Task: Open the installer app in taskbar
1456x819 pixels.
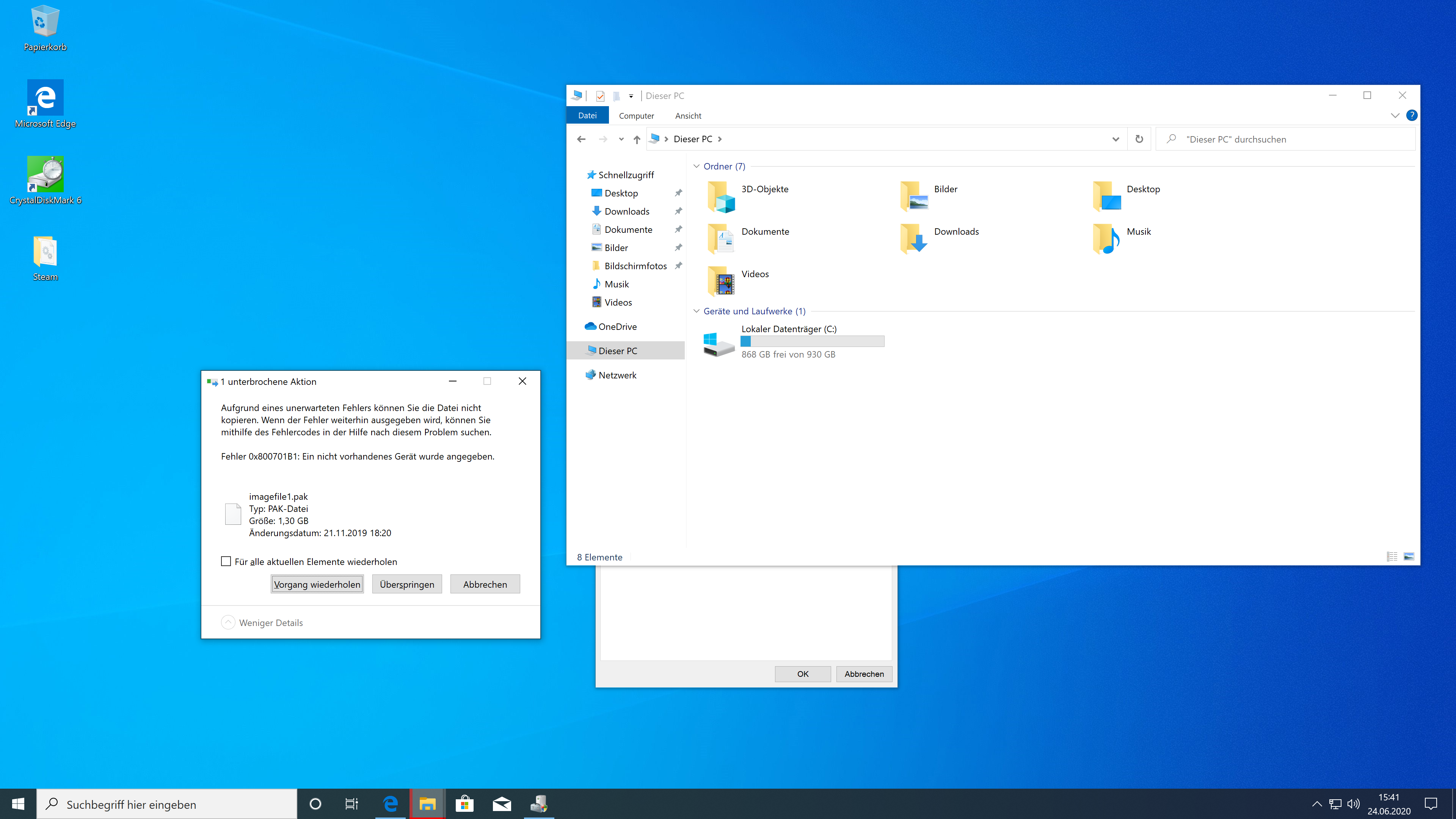Action: pyautogui.click(x=539, y=804)
